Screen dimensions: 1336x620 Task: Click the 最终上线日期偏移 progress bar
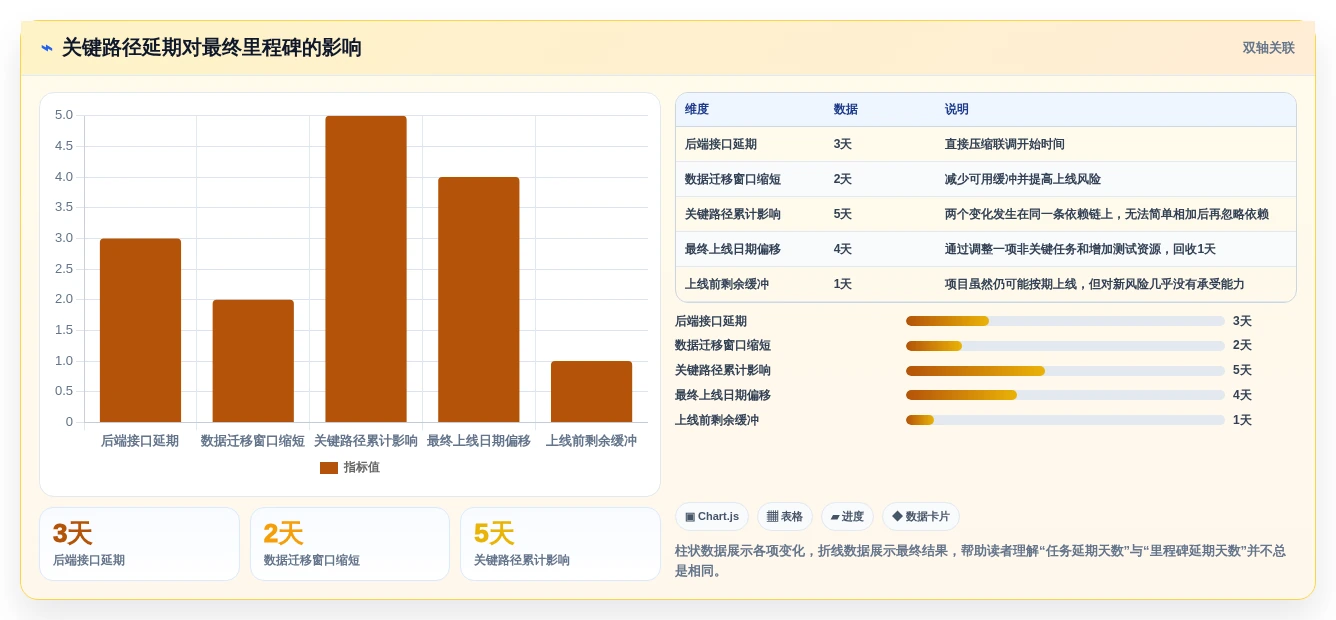pos(1065,395)
